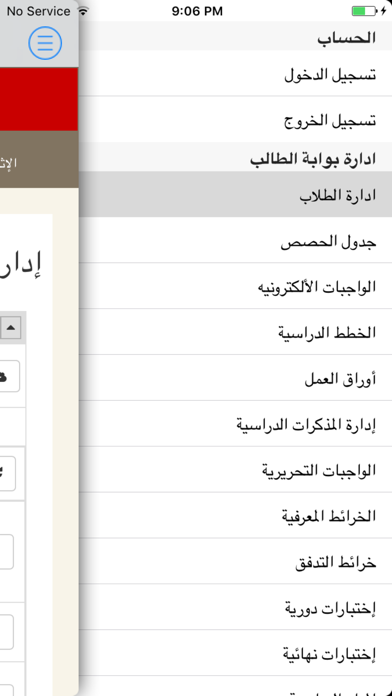Tap the brown tab bar on the page

pyautogui.click(x=39, y=159)
